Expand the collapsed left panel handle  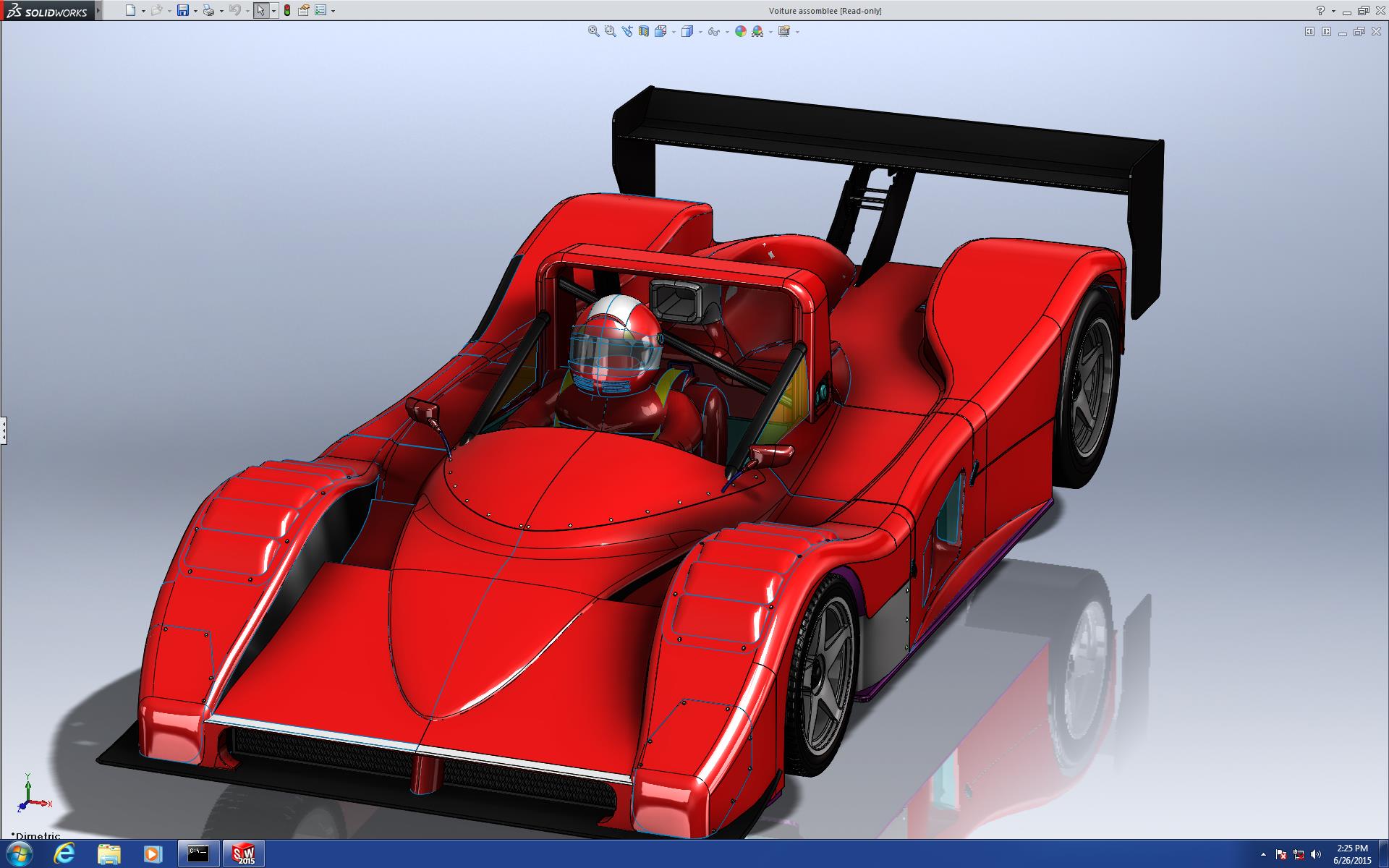(x=4, y=430)
